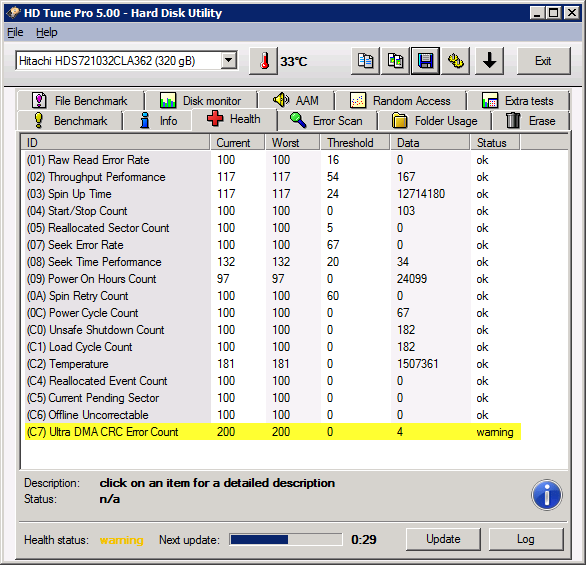Open options with the gears icon

[x=456, y=61]
